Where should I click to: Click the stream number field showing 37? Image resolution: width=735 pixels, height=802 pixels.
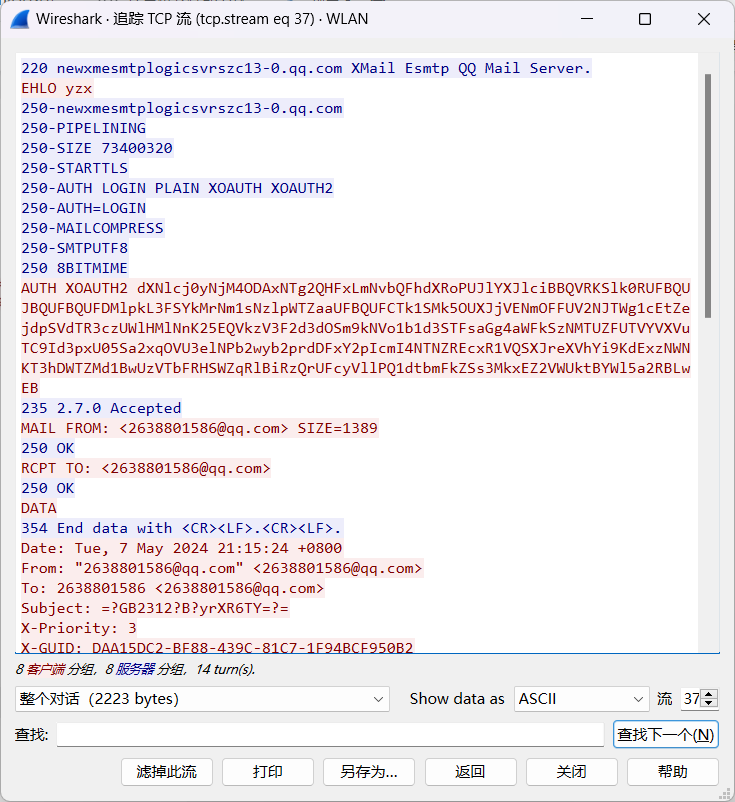[692, 699]
